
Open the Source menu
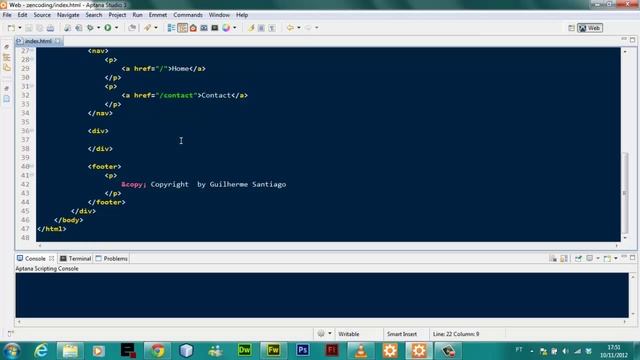(x=42, y=15)
